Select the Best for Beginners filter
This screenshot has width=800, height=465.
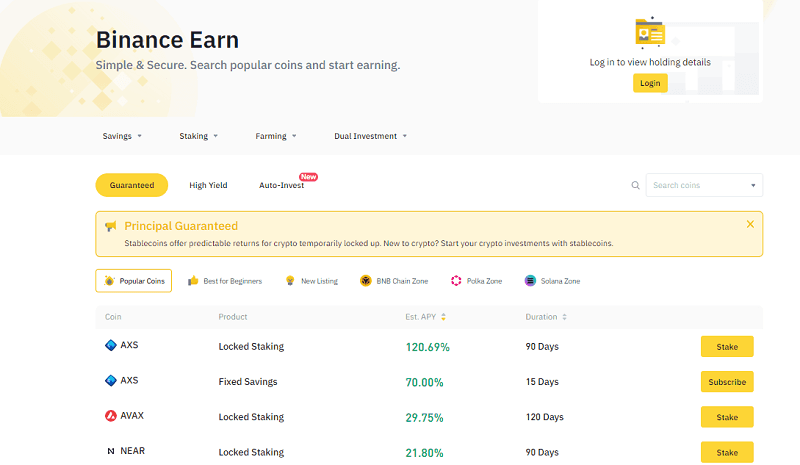point(224,281)
